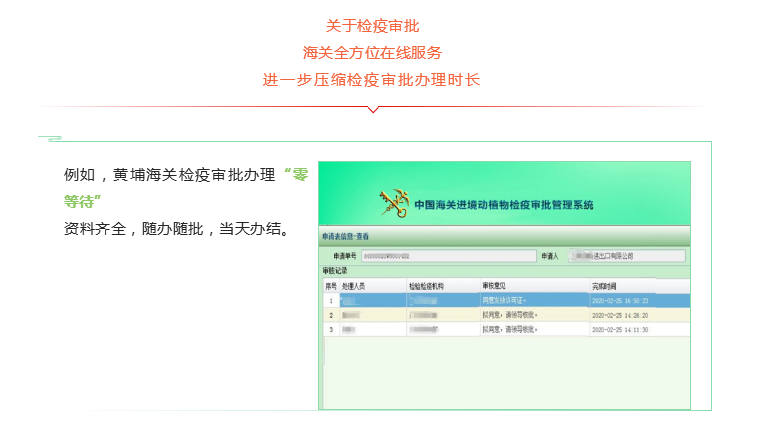Click sequence number 2 cell in the table
This screenshot has height=438, width=768.
[x=331, y=315]
